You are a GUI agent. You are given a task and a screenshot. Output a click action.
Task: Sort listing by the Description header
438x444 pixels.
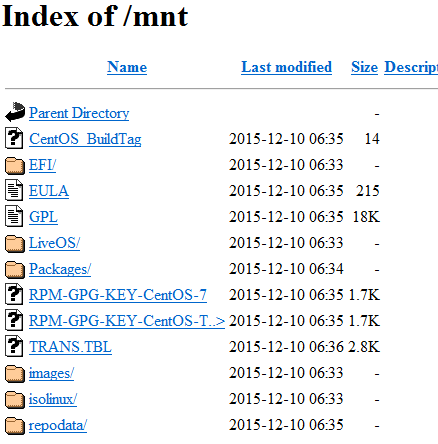(x=411, y=67)
